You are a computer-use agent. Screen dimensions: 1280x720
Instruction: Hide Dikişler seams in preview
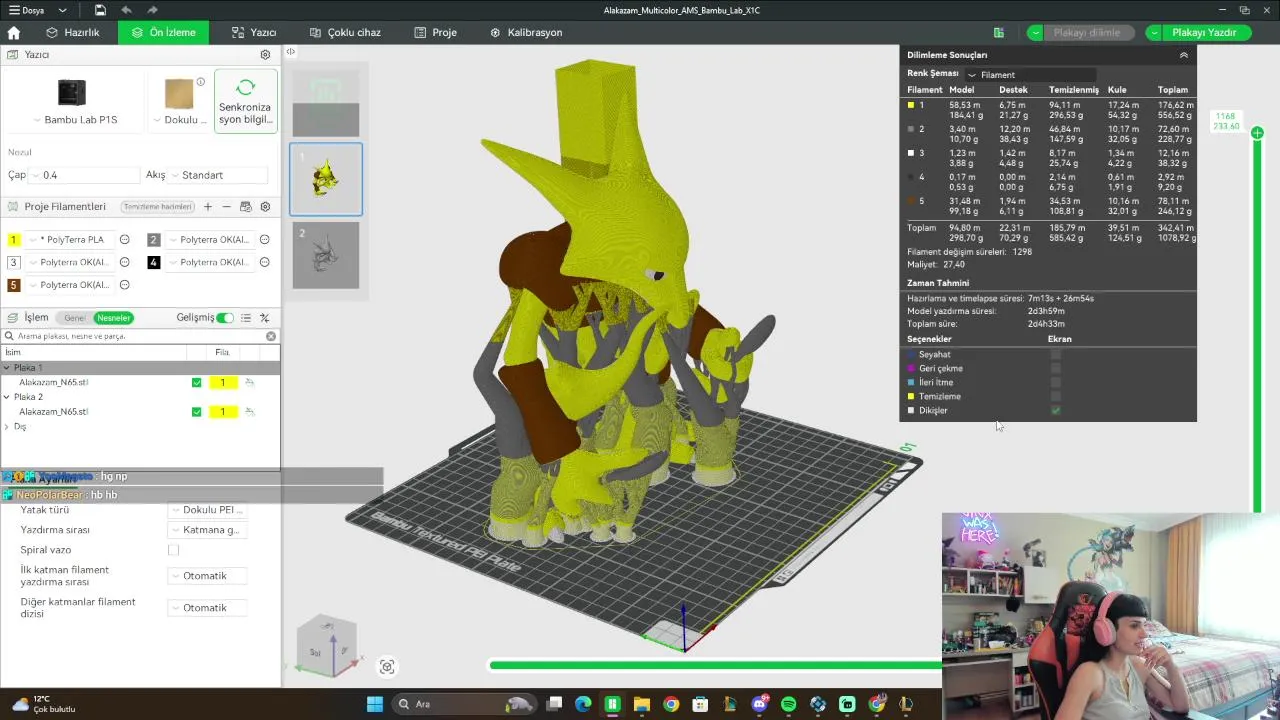(x=1056, y=410)
